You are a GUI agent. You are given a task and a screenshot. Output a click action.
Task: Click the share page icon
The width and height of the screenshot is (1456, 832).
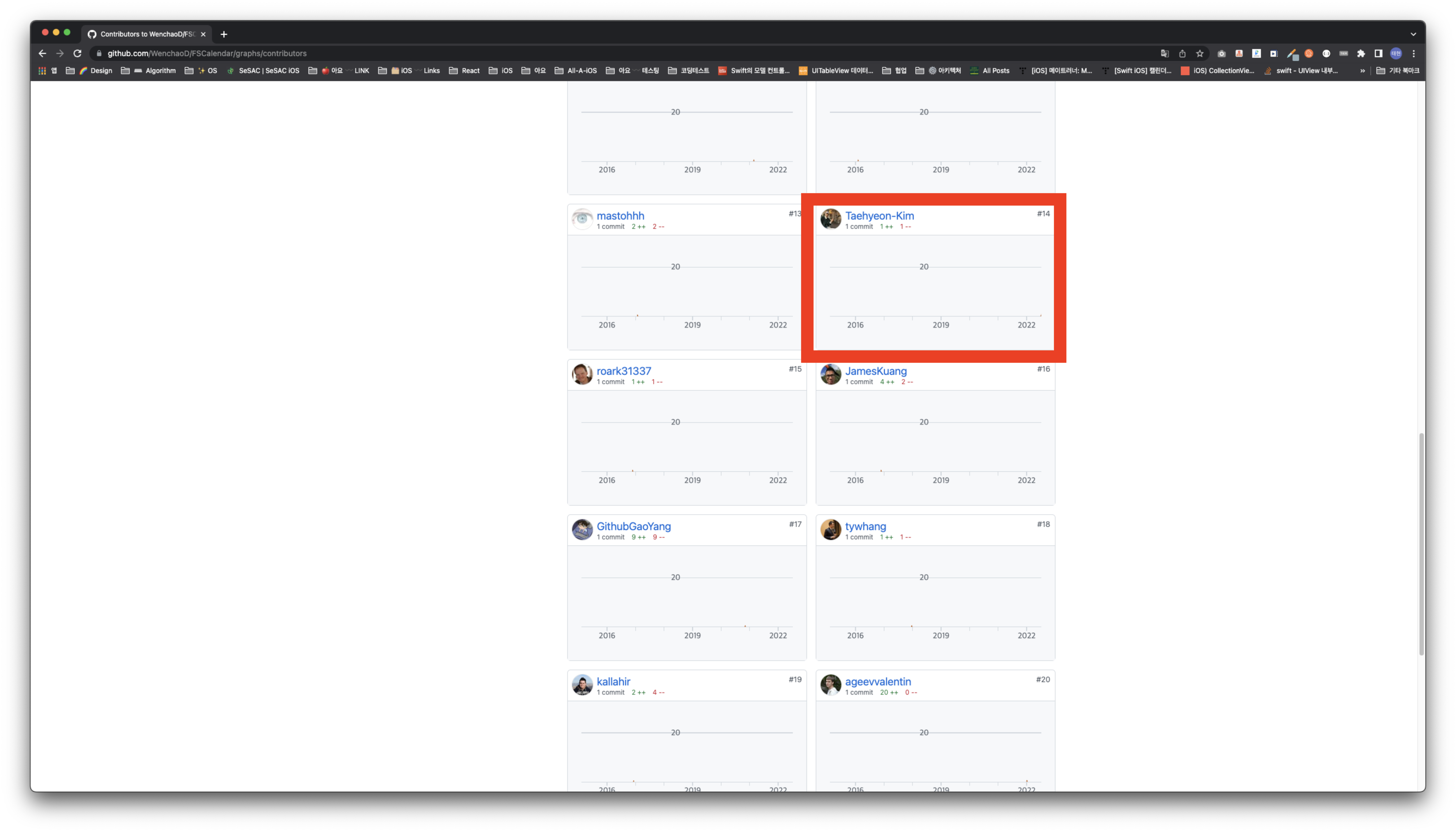click(x=1182, y=53)
